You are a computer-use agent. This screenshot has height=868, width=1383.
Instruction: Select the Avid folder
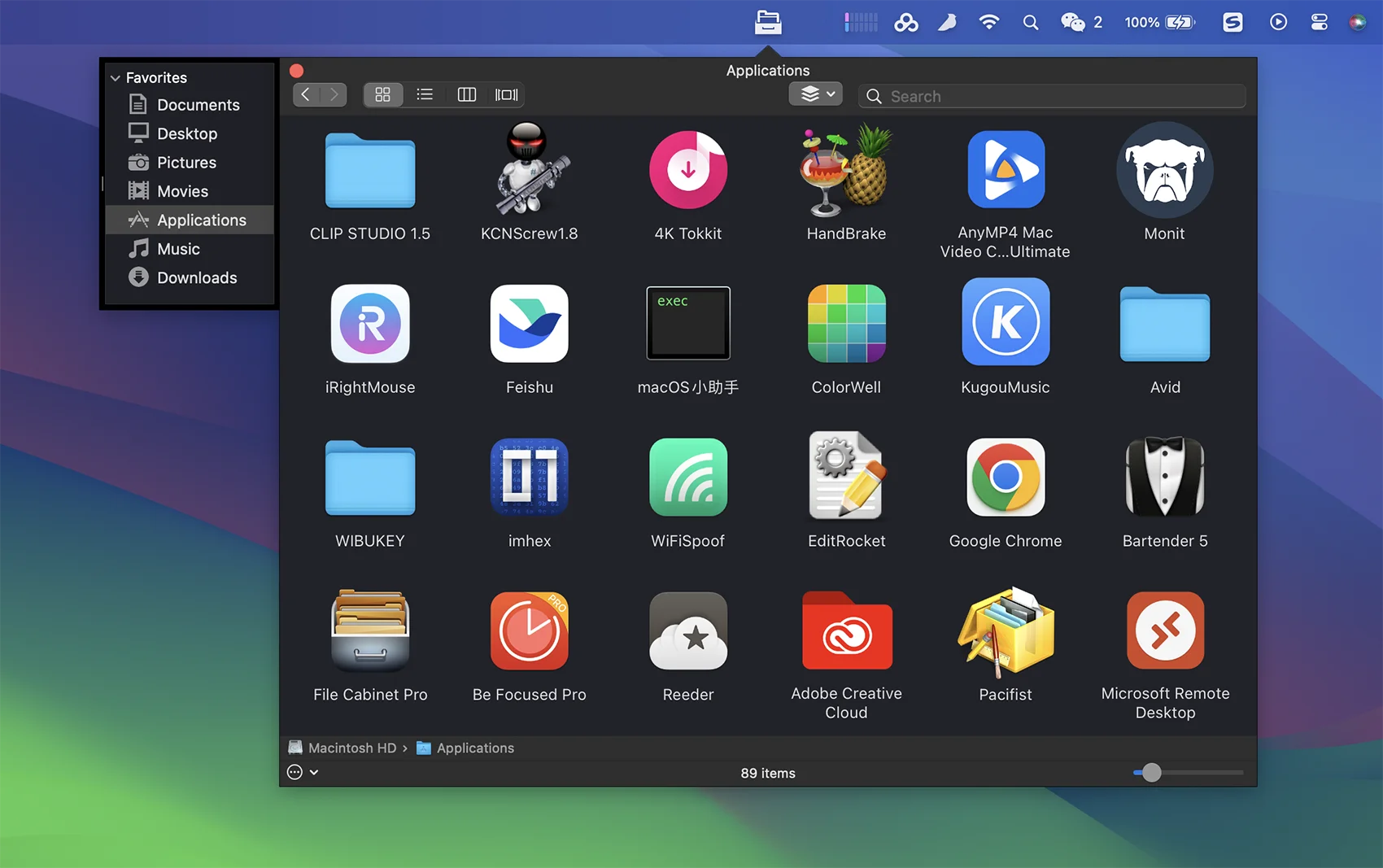1165,324
